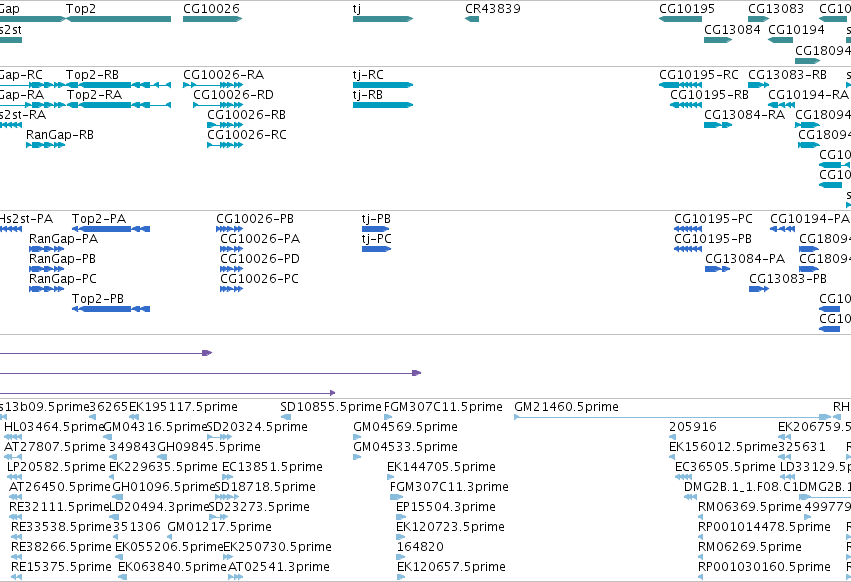Click EST EK144705.5prime
This screenshot has width=851, height=582.
click(x=442, y=467)
